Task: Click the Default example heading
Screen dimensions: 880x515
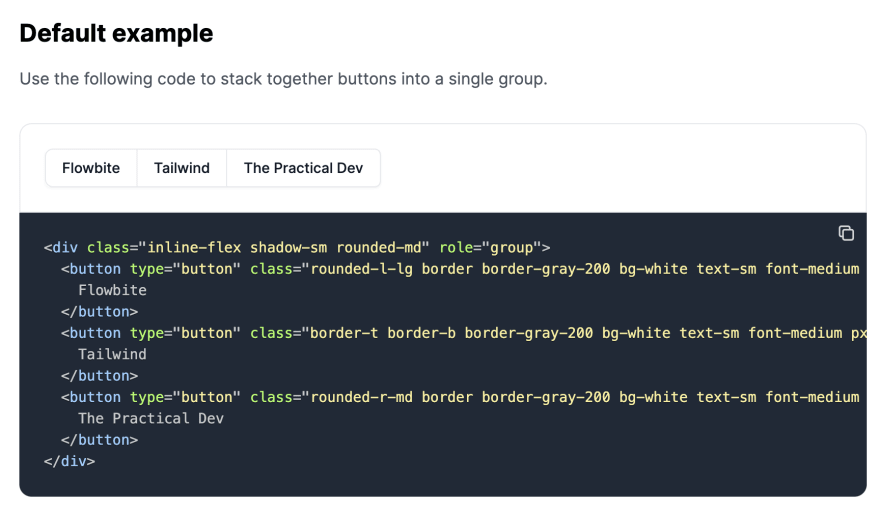Action: (x=116, y=33)
